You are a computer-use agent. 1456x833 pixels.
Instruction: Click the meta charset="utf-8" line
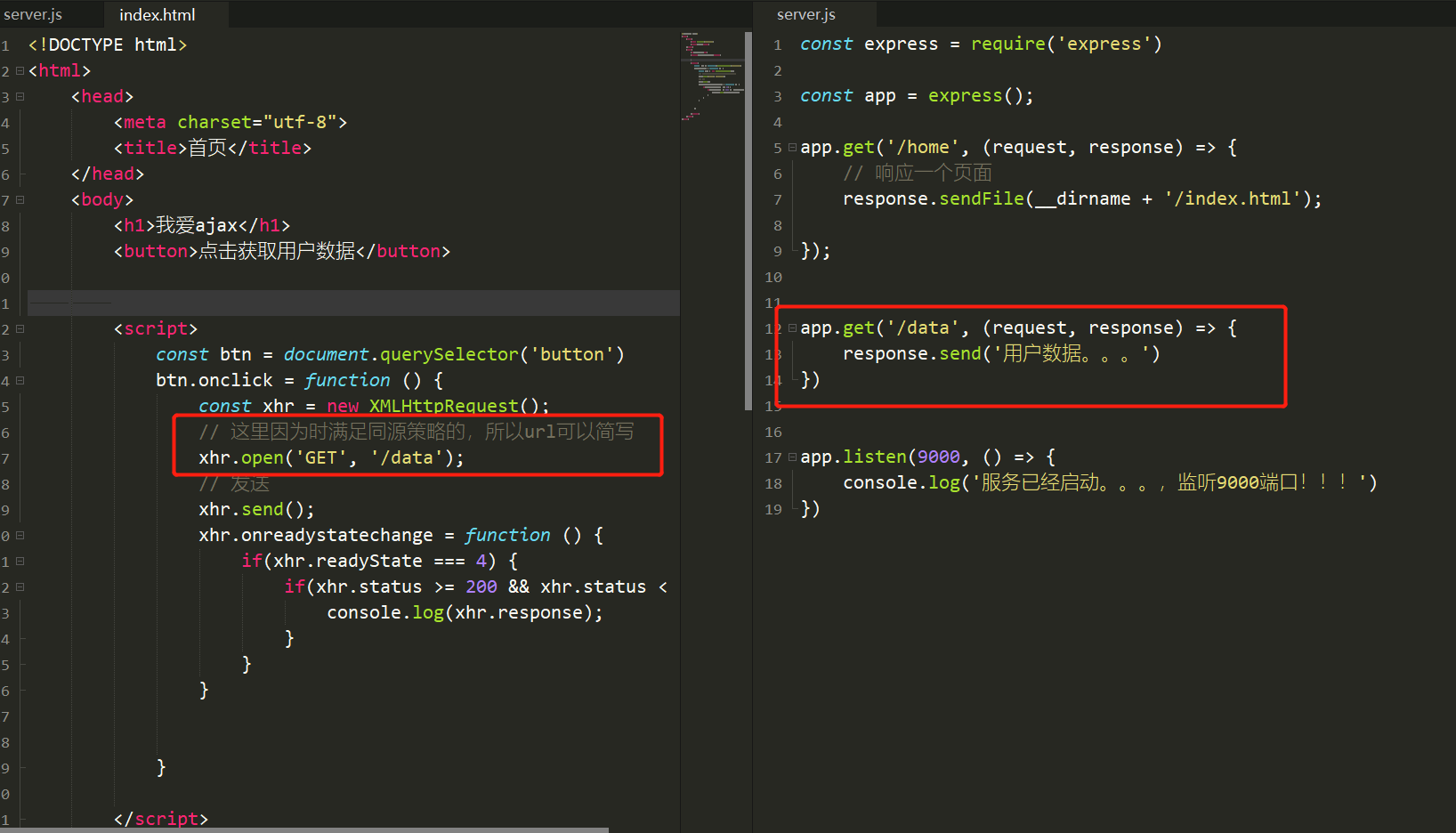[231, 122]
